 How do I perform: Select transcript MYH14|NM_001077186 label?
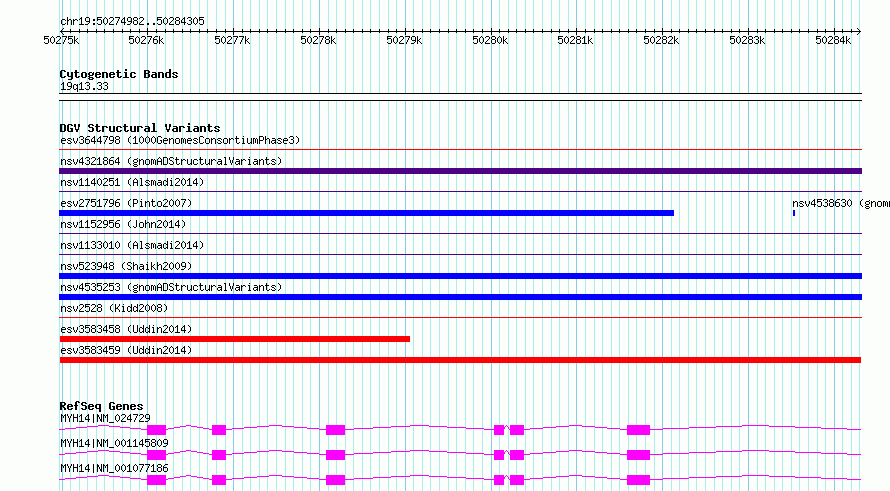coord(114,468)
